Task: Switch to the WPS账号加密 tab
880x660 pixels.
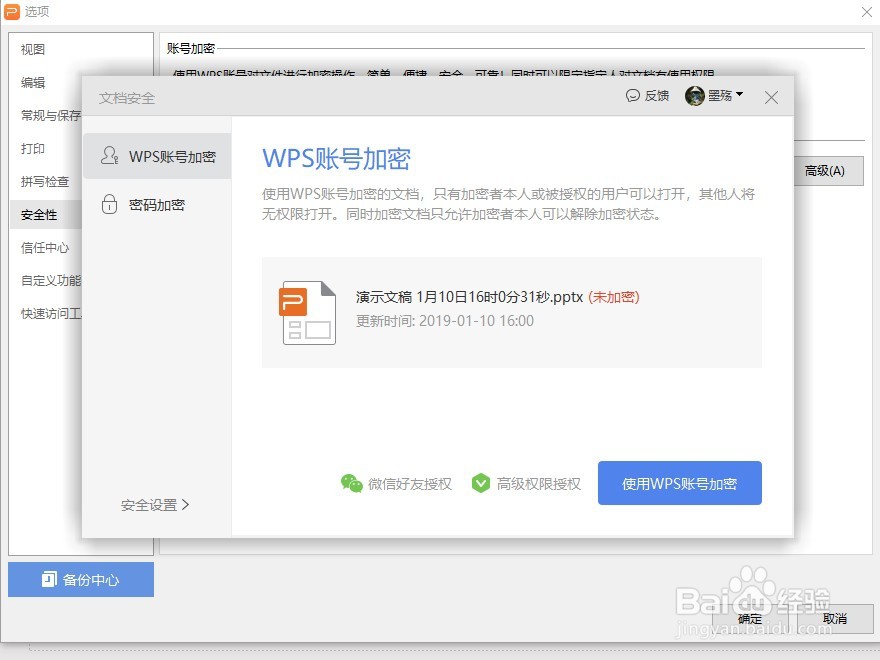Action: (157, 156)
